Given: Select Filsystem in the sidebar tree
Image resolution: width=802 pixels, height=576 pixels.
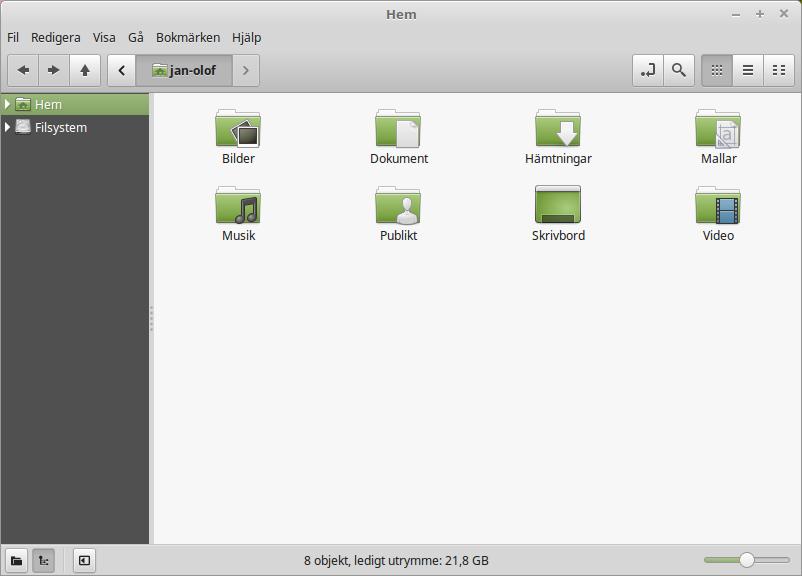Looking at the screenshot, I should click(75, 127).
